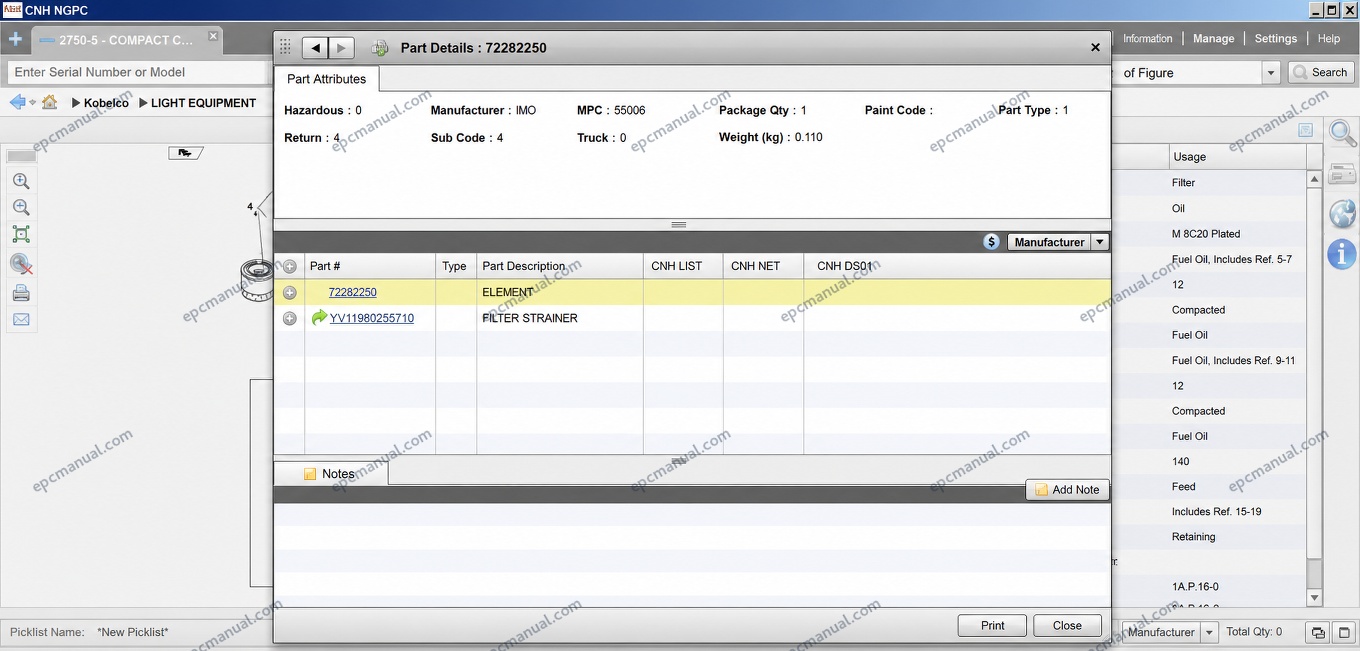
Task: Click the Add Note button
Action: click(x=1067, y=489)
